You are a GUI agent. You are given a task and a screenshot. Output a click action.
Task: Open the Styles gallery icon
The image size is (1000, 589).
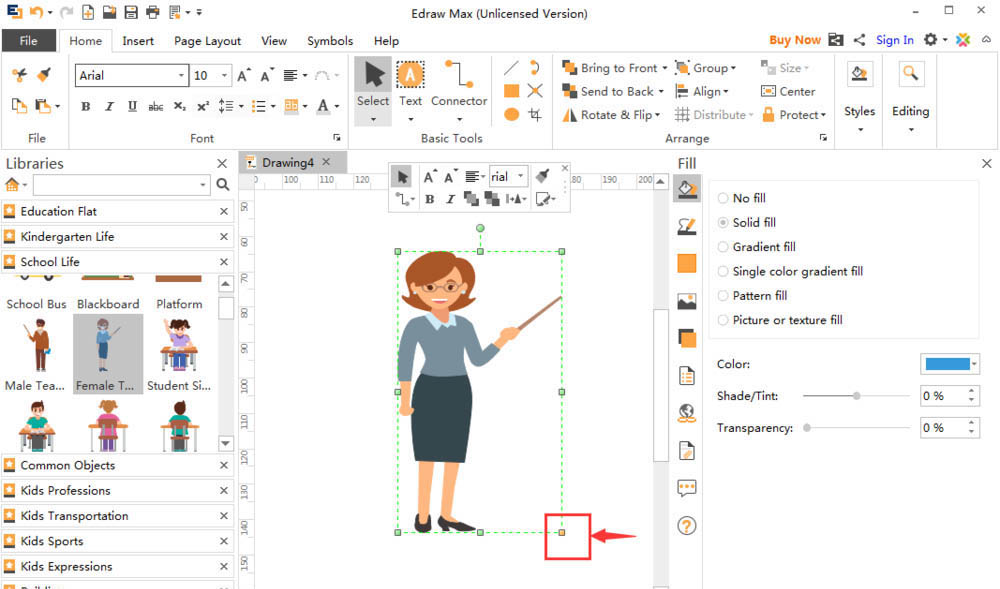(859, 74)
